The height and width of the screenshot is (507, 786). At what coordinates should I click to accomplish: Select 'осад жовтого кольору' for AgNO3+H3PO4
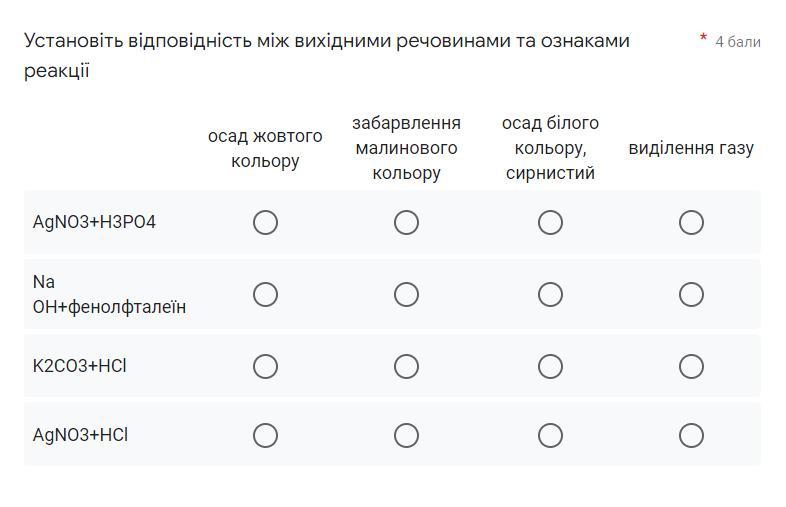(265, 222)
